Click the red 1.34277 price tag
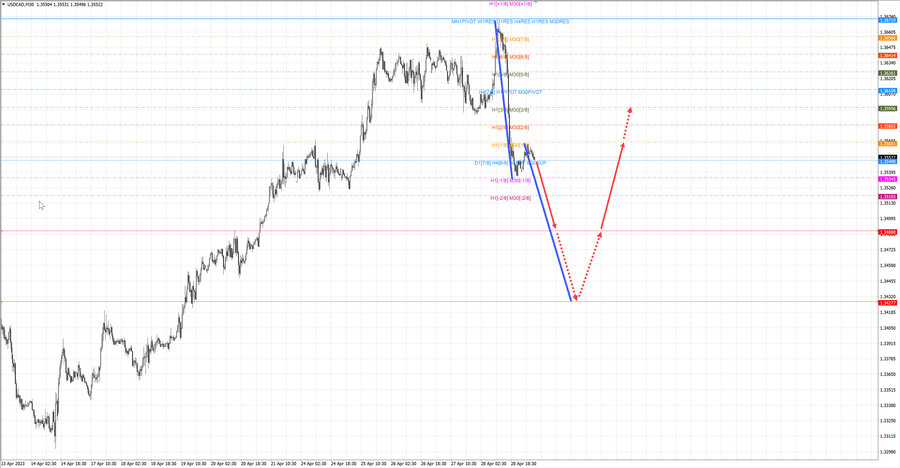900x468 pixels. coord(887,303)
